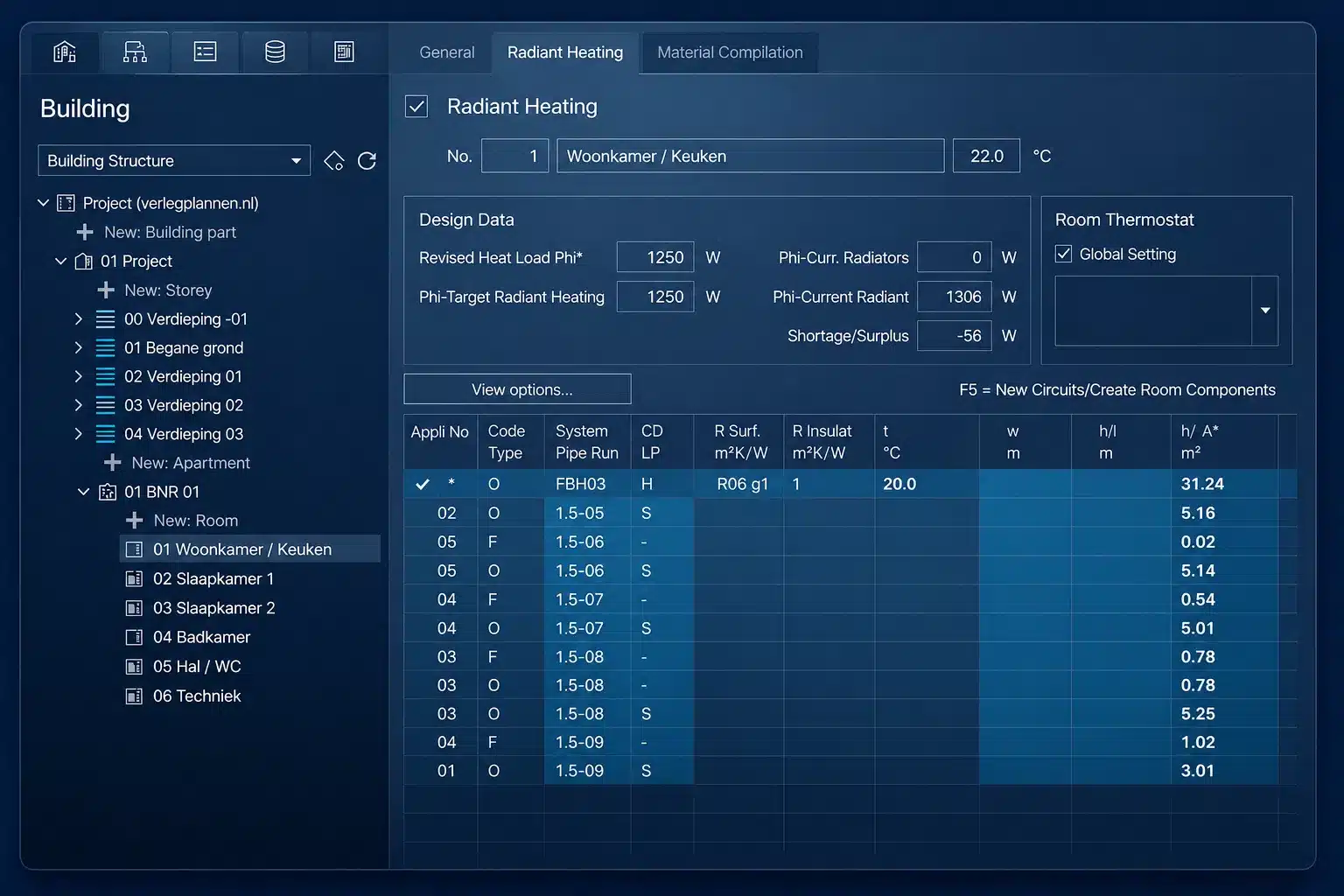Viewport: 1344px width, 896px height.
Task: Collapse the 01 Project node
Action: point(61,261)
